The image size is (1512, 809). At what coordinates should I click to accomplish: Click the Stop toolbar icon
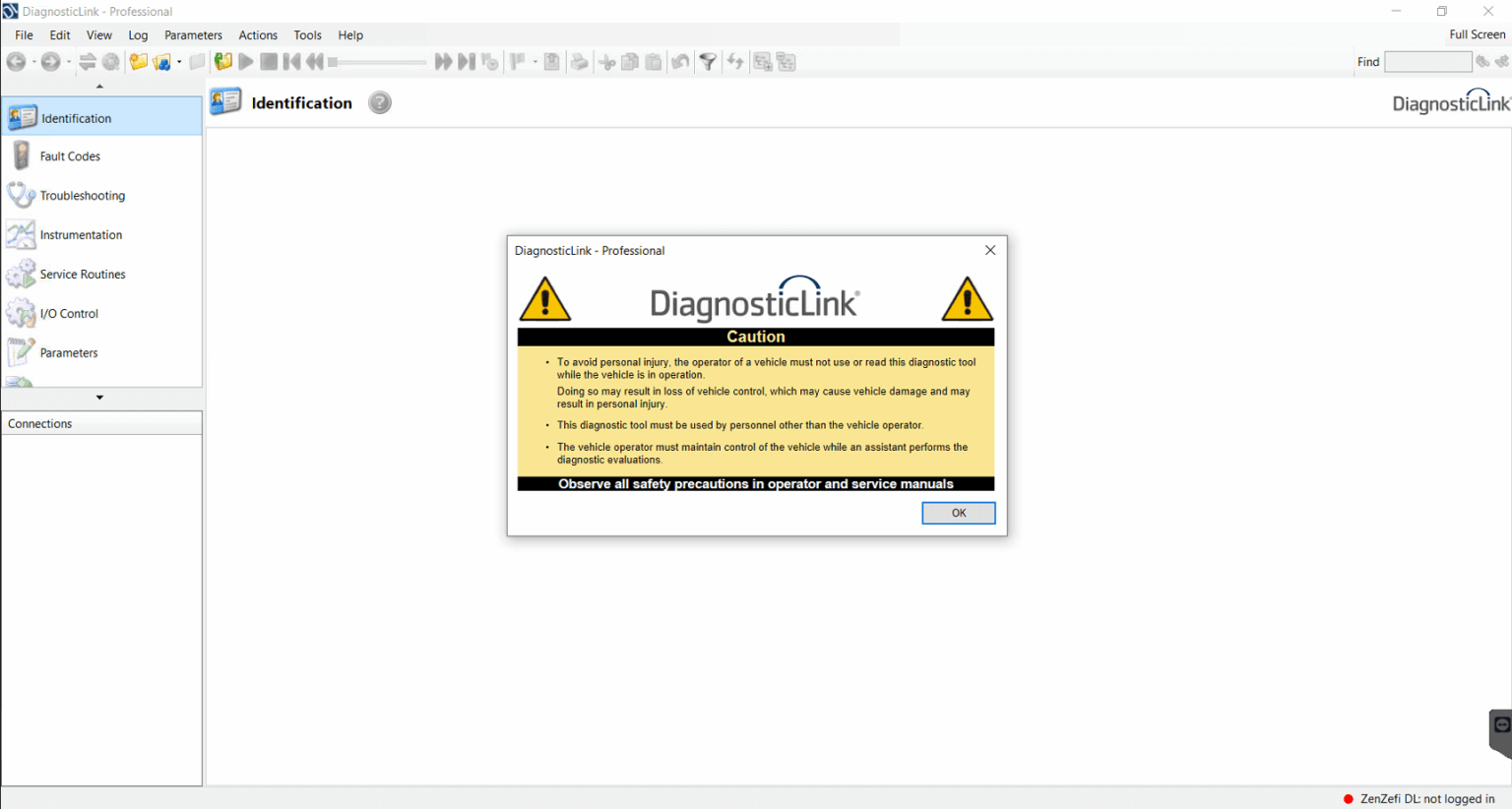click(x=268, y=61)
